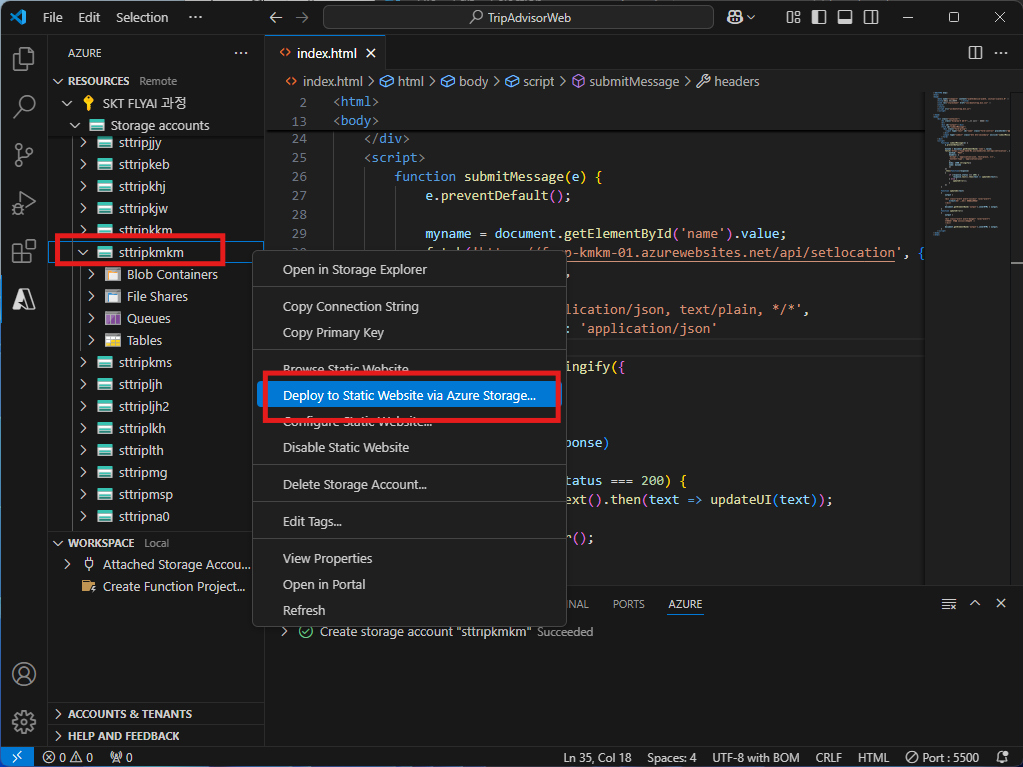The width and height of the screenshot is (1023, 767).
Task: Show errors and warnings in status bar
Action: [68, 757]
